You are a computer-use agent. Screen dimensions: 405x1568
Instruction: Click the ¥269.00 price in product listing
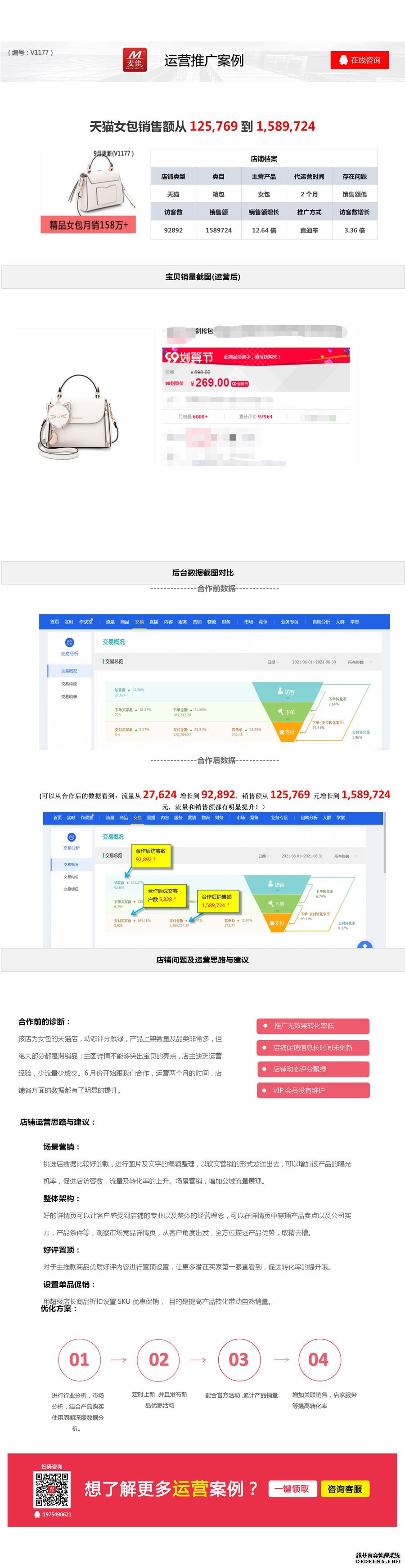(210, 383)
